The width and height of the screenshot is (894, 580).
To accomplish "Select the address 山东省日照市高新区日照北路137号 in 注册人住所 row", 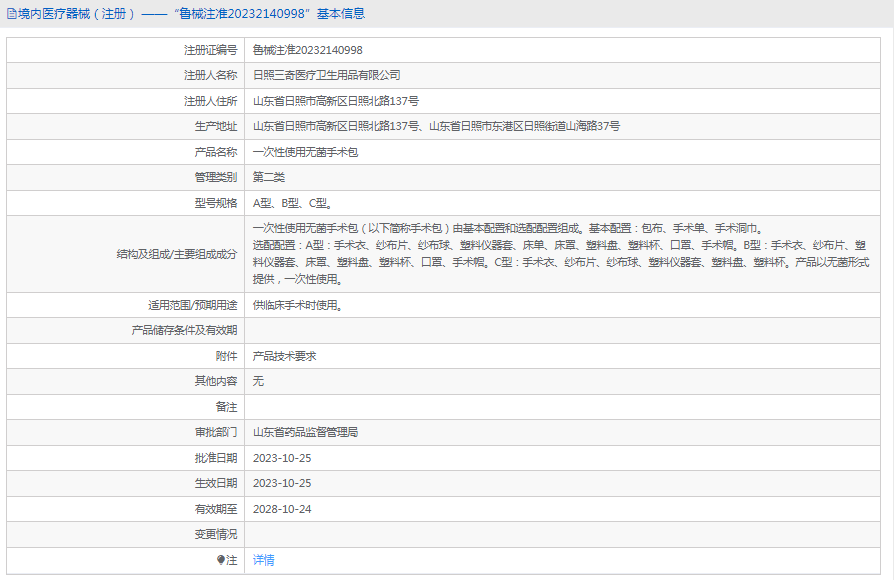I will (336, 101).
